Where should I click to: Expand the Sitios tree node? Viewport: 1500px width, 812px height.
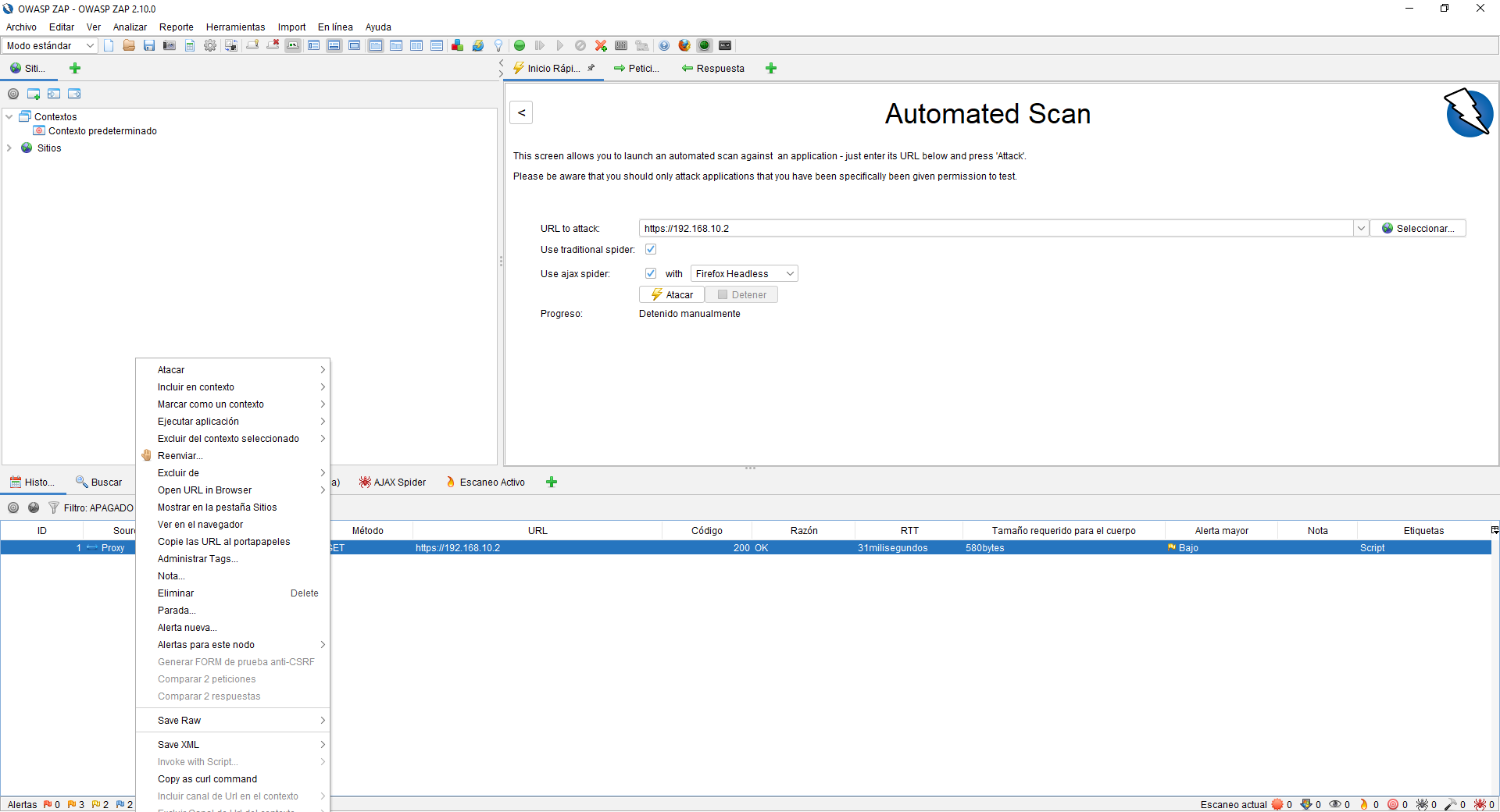[x=9, y=148]
